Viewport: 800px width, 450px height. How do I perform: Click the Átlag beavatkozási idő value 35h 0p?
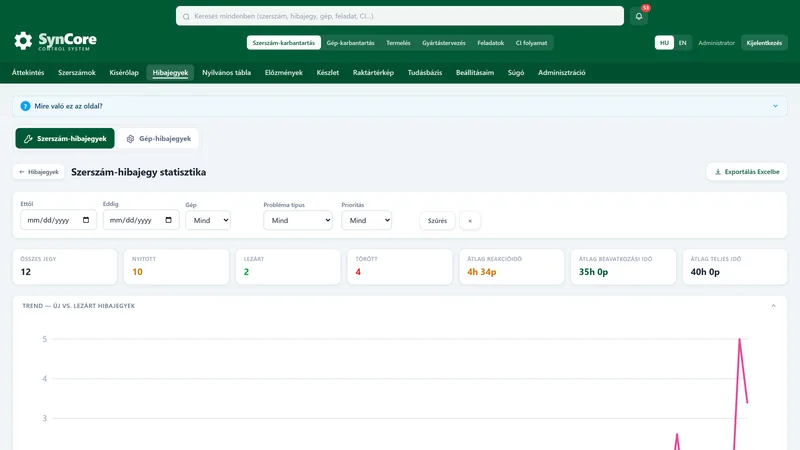pos(593,272)
